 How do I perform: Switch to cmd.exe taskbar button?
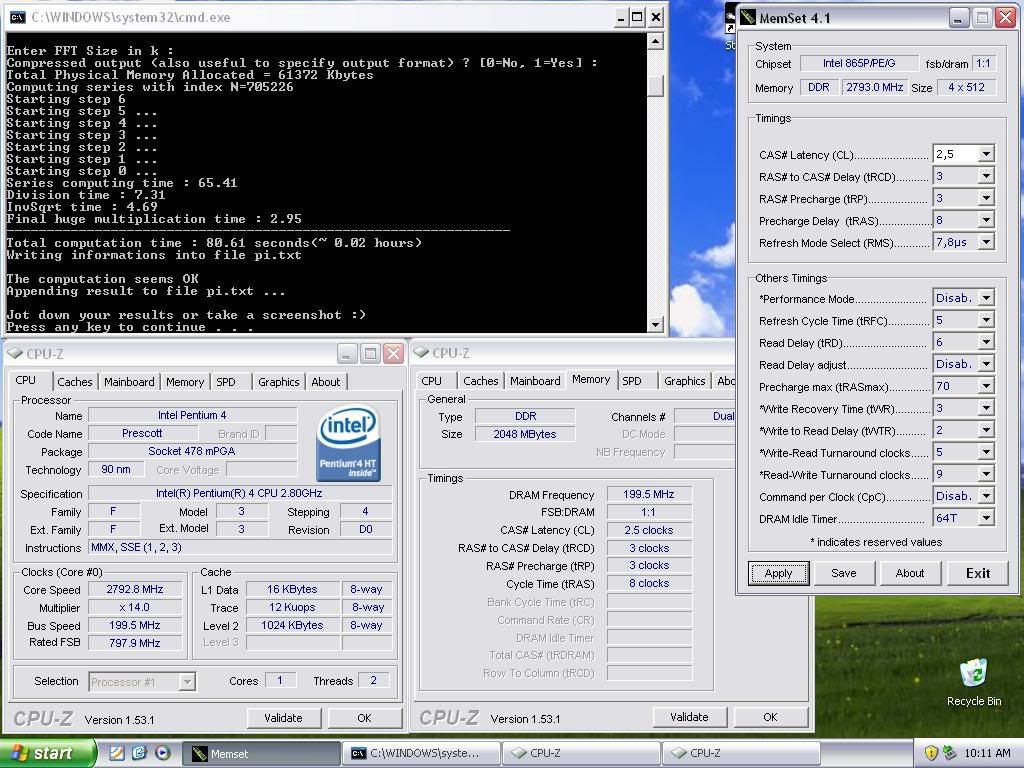pyautogui.click(x=421, y=754)
